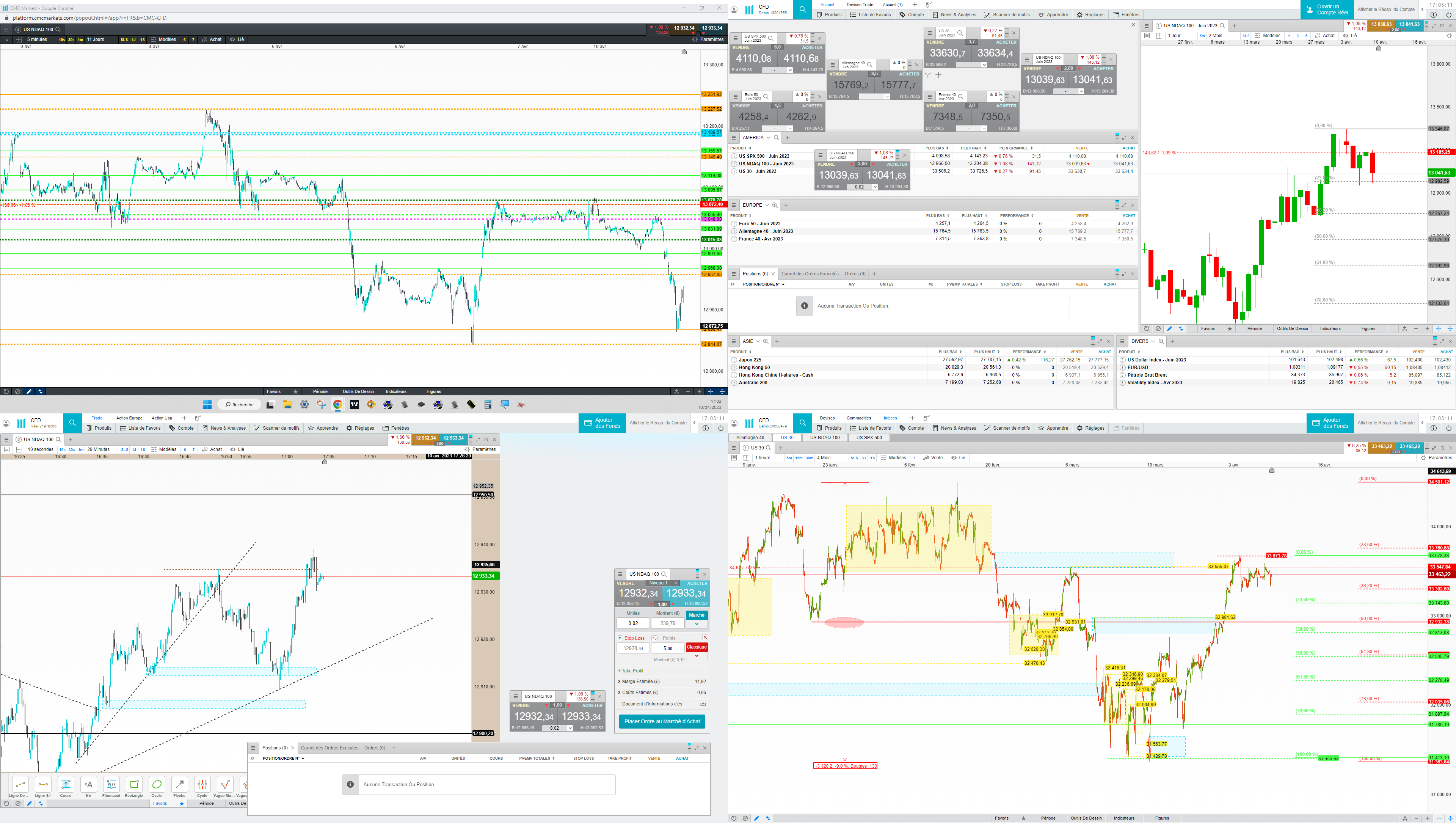Open the Action Europe layout tab
Image resolution: width=1456 pixels, height=823 pixels.
[129, 418]
